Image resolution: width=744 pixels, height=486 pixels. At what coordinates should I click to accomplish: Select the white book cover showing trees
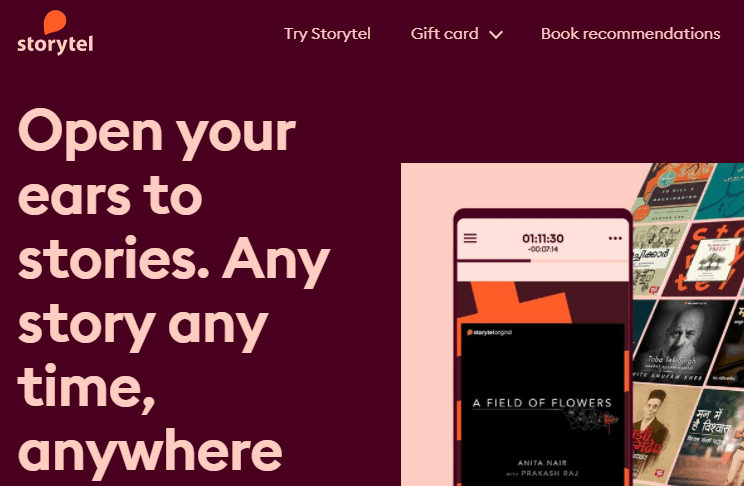coord(715,261)
